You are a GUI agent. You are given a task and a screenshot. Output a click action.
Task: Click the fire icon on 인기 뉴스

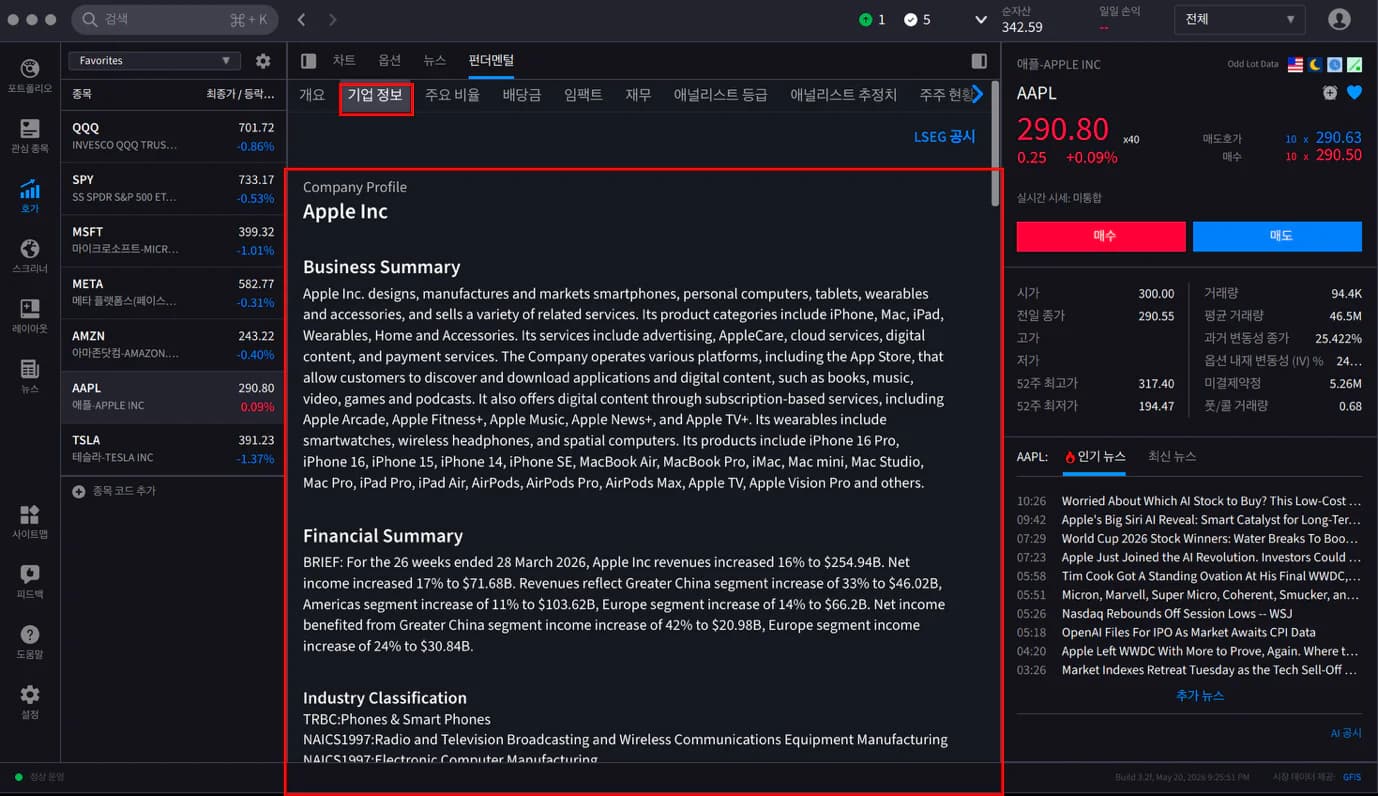coord(1070,457)
